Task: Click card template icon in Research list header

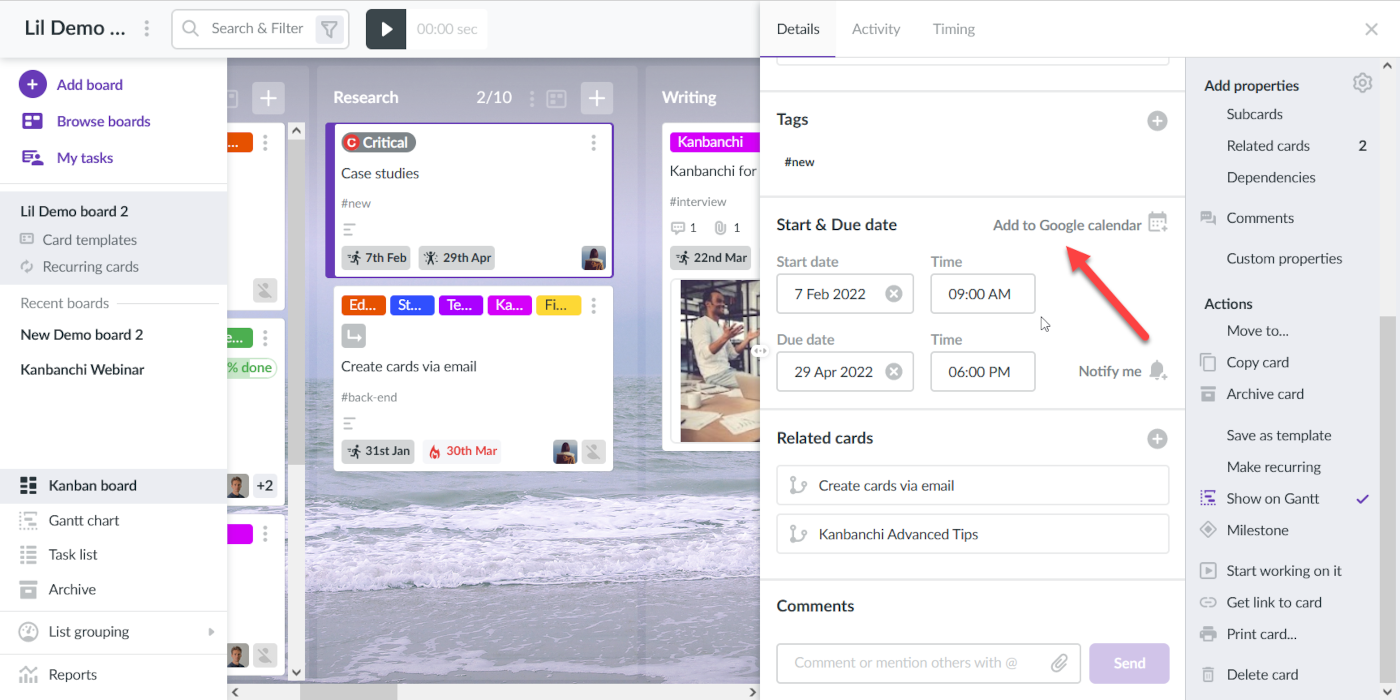Action: click(557, 98)
